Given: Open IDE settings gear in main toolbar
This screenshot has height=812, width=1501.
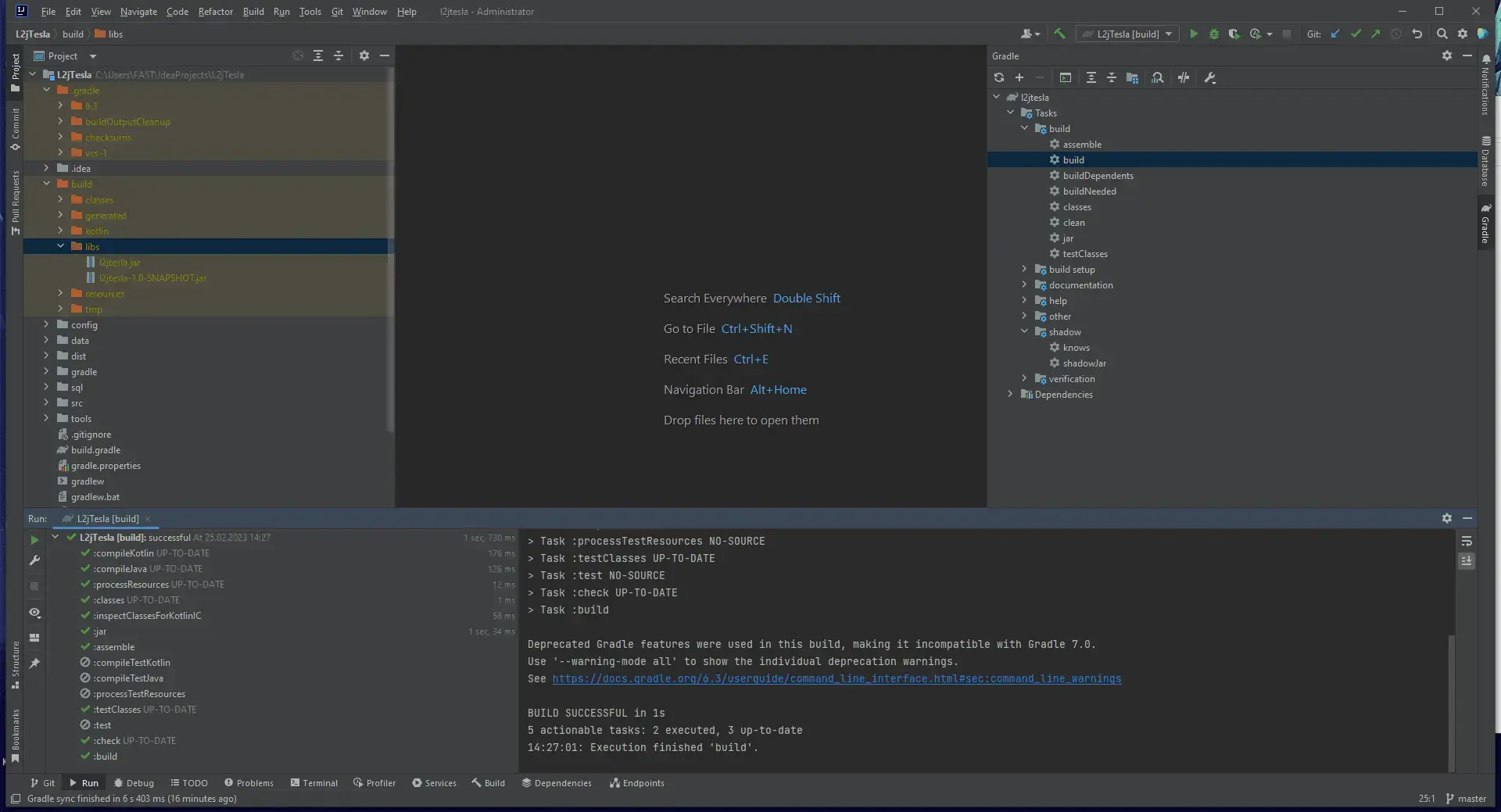Looking at the screenshot, I should point(1462,34).
